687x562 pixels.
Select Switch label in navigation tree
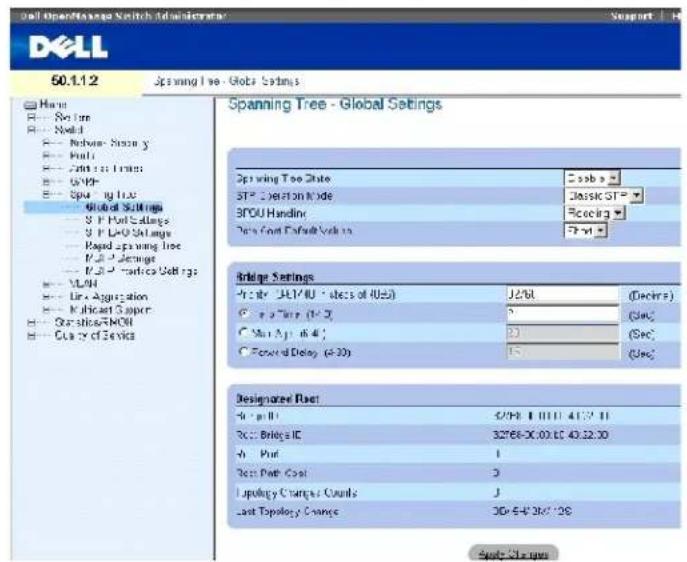(69, 130)
